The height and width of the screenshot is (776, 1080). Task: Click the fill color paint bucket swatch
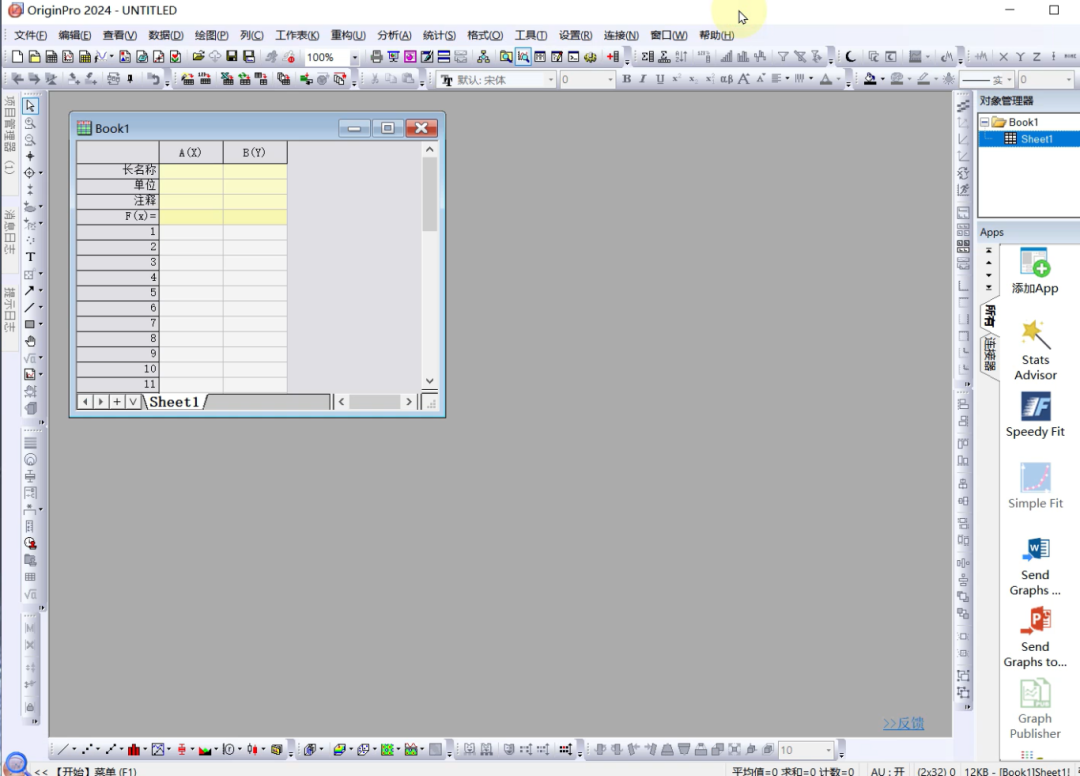tap(870, 79)
